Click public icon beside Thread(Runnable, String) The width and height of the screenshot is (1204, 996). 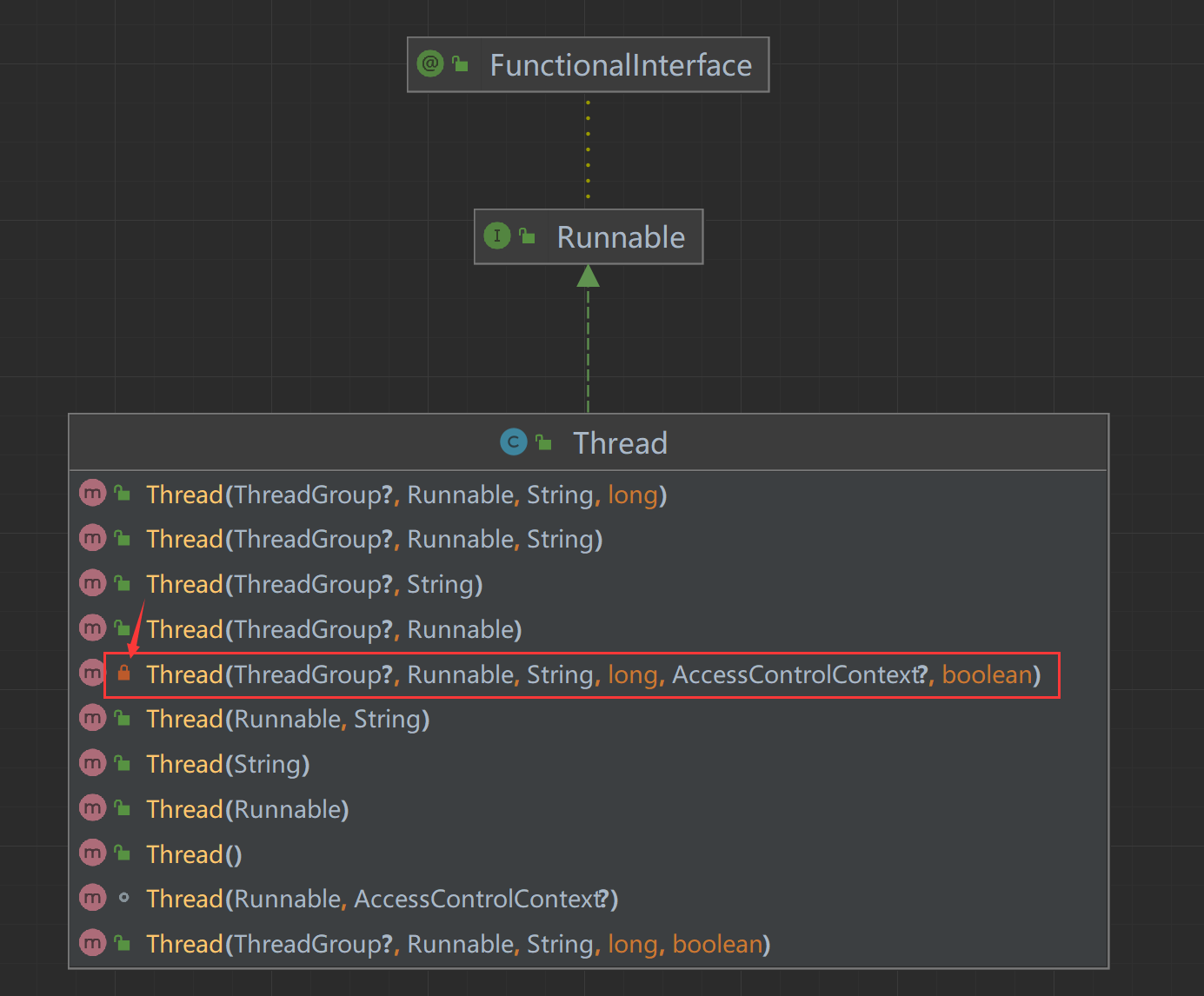123,718
